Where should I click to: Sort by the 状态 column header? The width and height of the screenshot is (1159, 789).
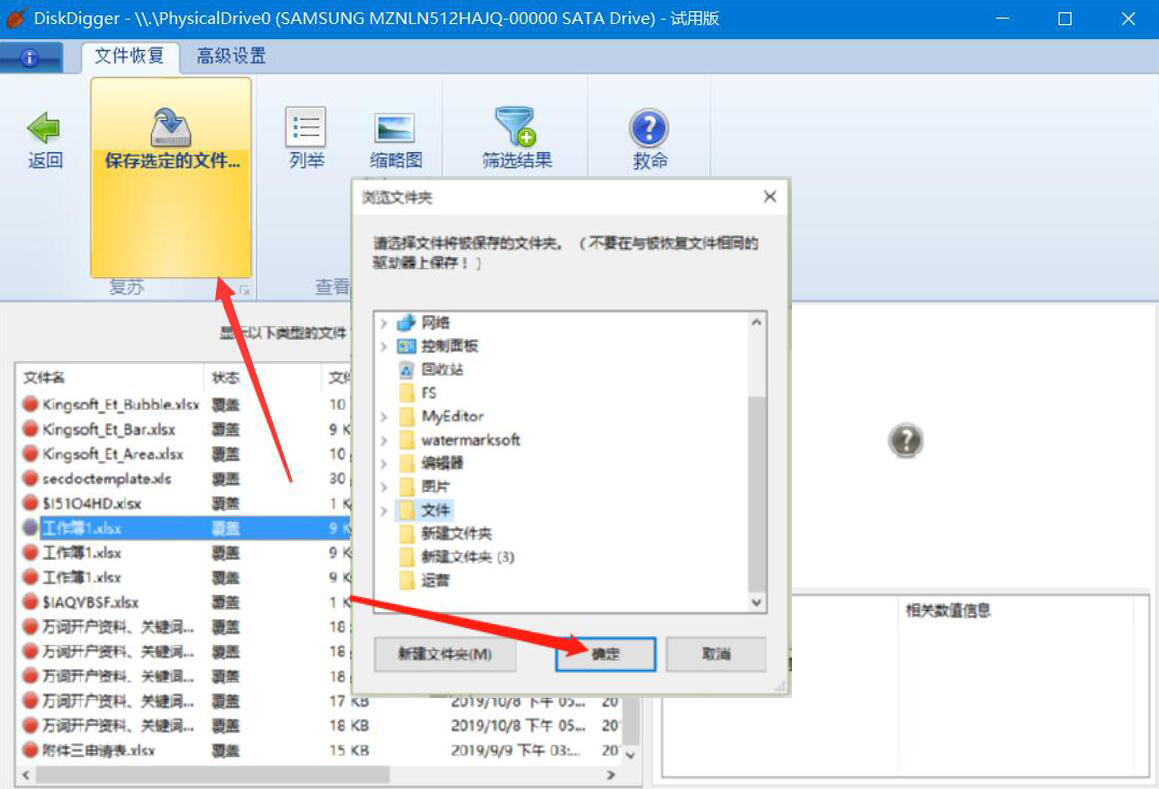point(262,377)
